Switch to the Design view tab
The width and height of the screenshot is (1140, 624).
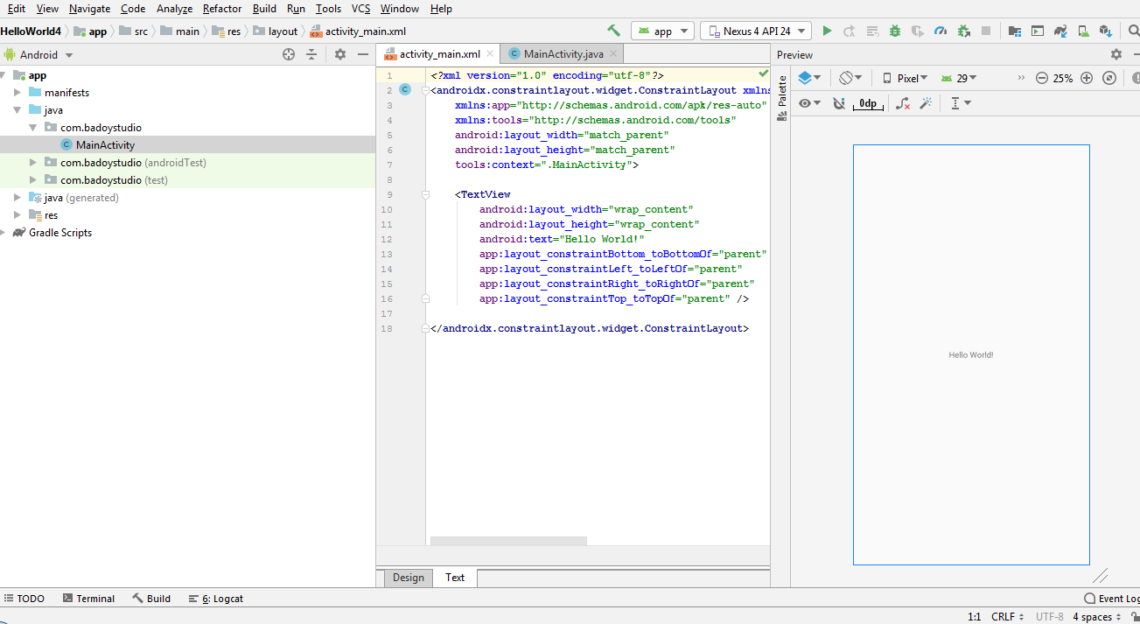coord(408,577)
